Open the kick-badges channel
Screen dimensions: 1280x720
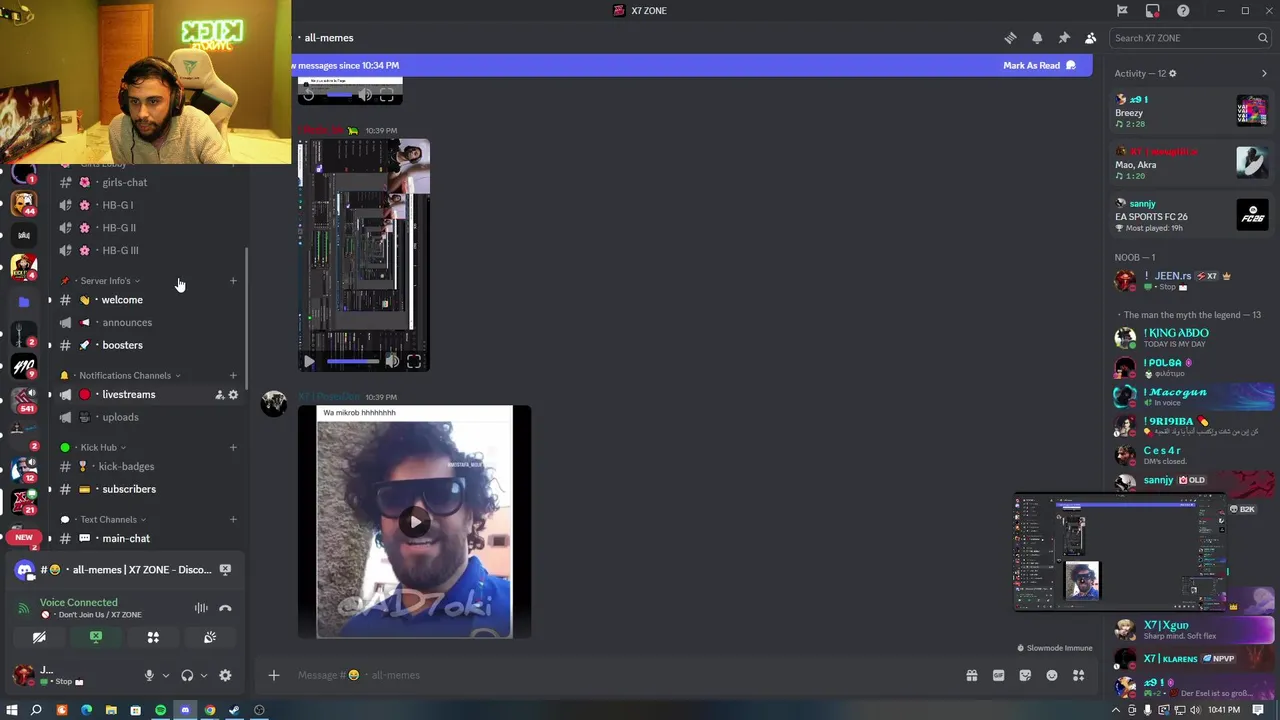148,467
